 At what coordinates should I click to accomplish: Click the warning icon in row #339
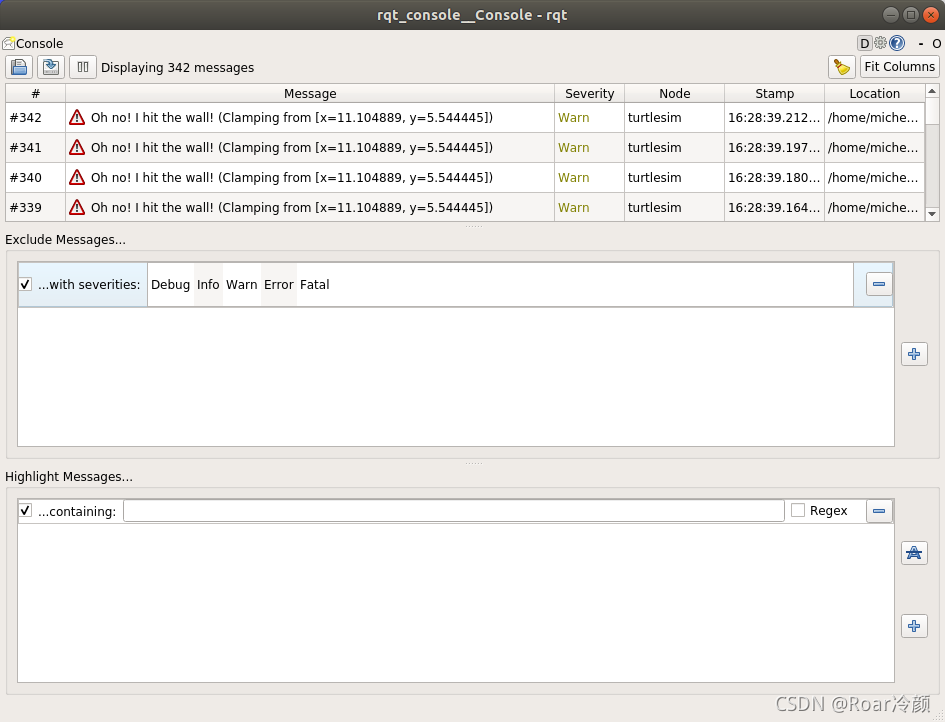coord(77,207)
